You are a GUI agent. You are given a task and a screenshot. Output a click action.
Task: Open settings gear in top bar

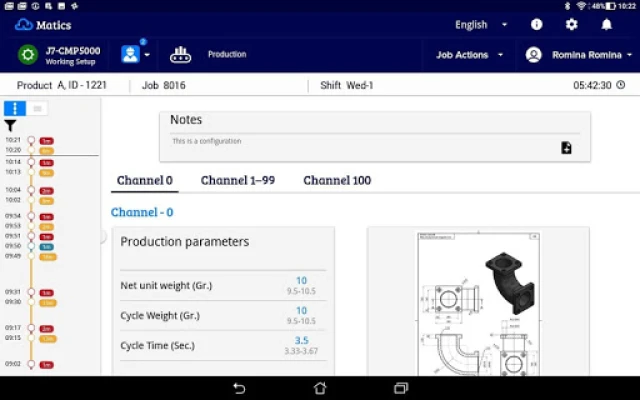pyautogui.click(x=571, y=24)
